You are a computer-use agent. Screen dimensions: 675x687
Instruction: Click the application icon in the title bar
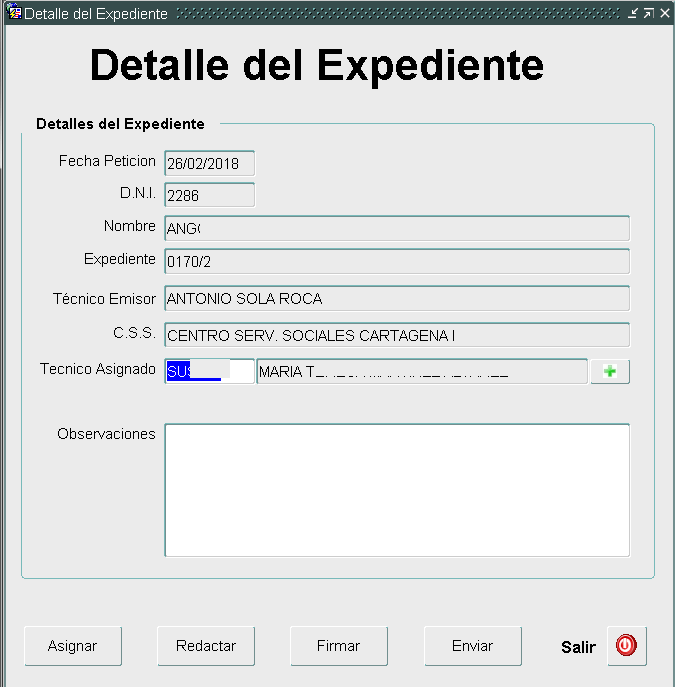pyautogui.click(x=14, y=13)
